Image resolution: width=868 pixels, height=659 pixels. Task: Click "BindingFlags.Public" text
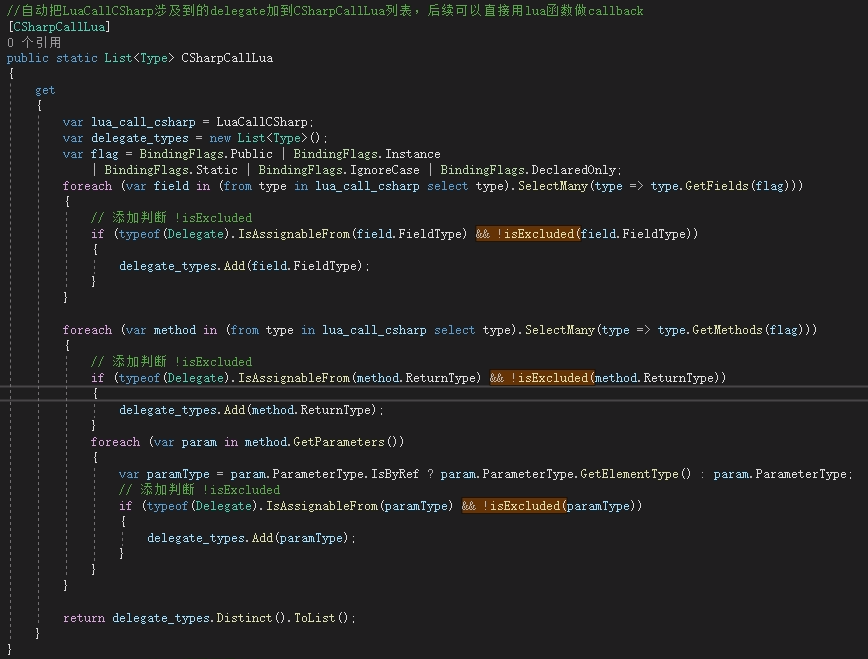206,154
